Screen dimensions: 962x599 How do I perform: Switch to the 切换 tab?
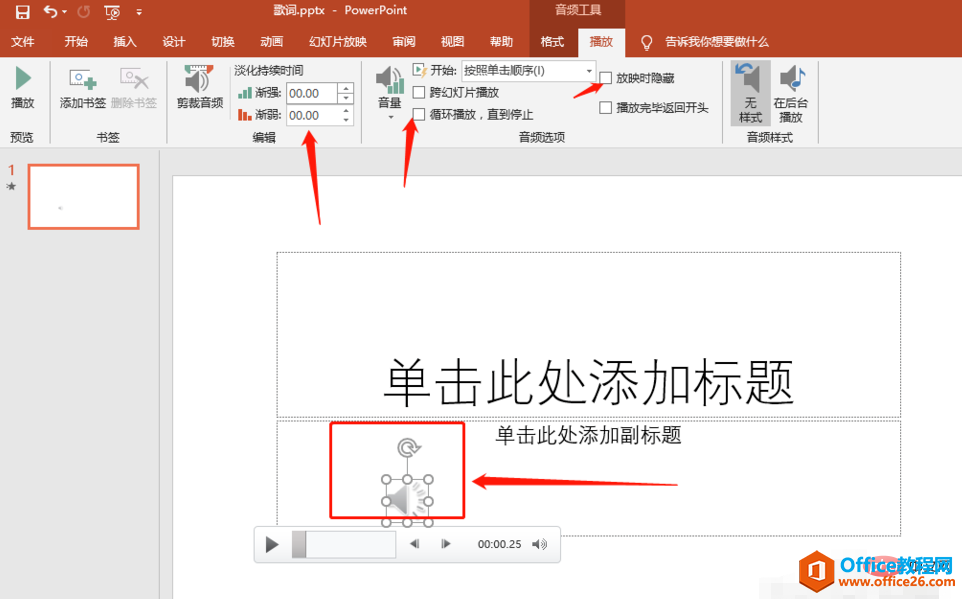click(x=223, y=42)
